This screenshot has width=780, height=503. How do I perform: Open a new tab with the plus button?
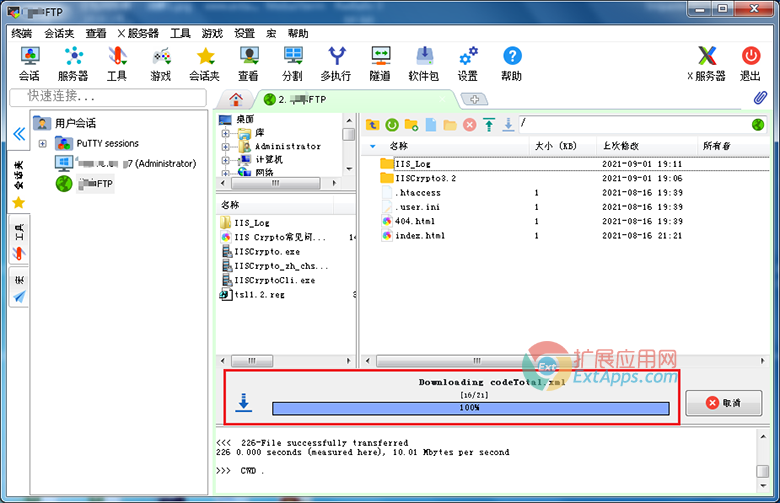click(x=474, y=99)
